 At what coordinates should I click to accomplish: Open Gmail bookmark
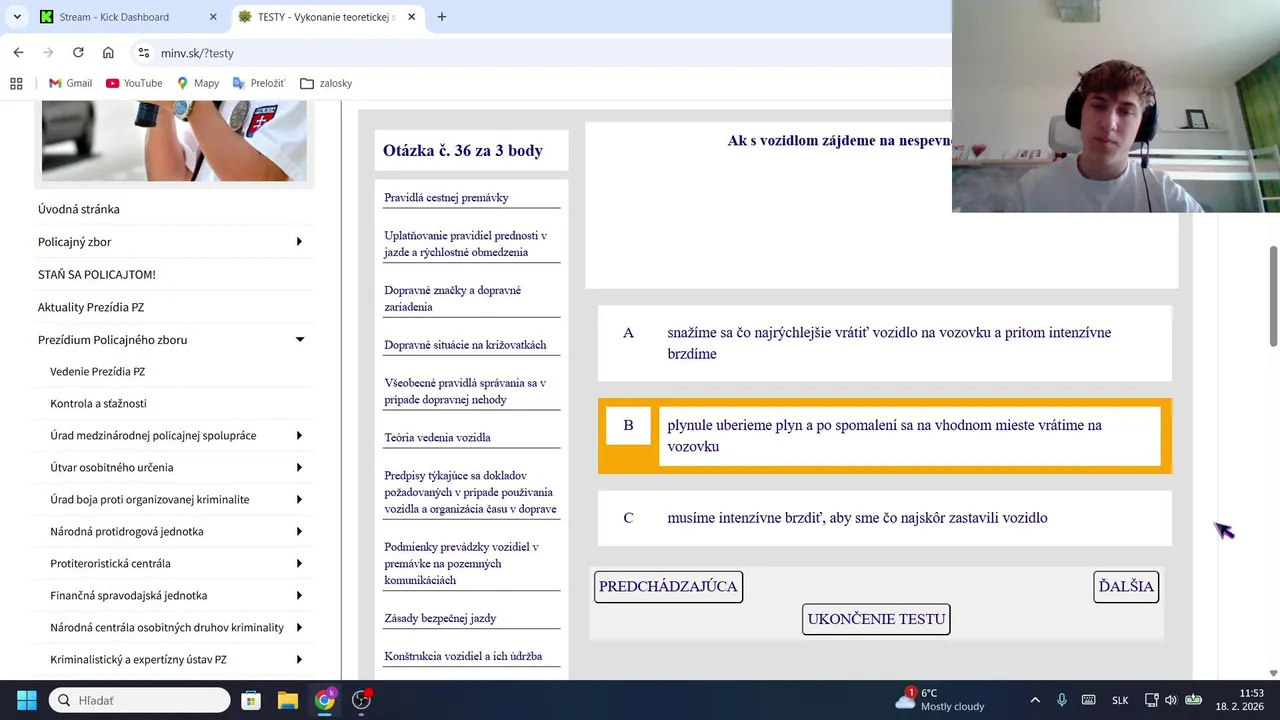pyautogui.click(x=70, y=83)
